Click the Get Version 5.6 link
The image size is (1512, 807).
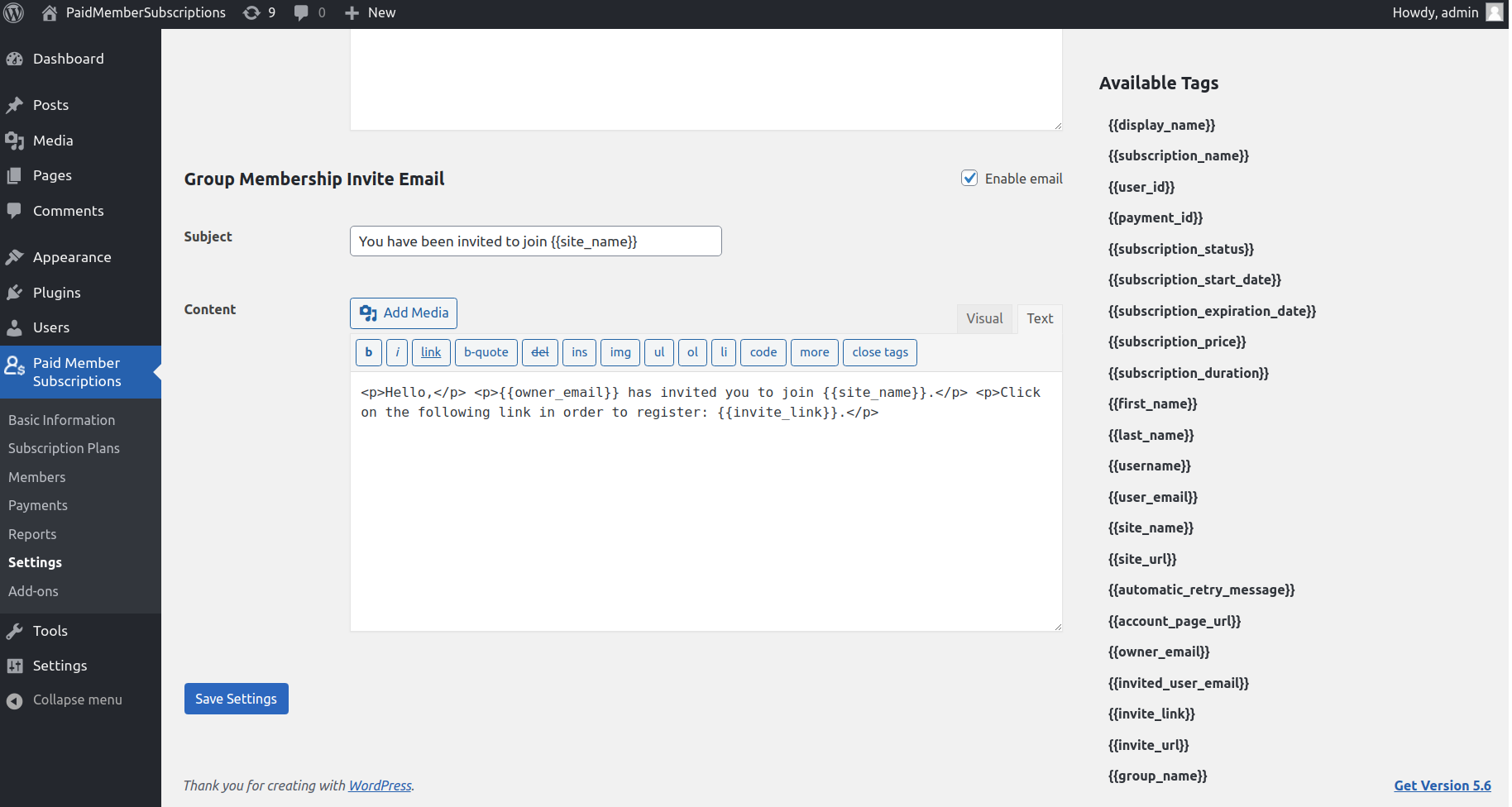coord(1443,786)
